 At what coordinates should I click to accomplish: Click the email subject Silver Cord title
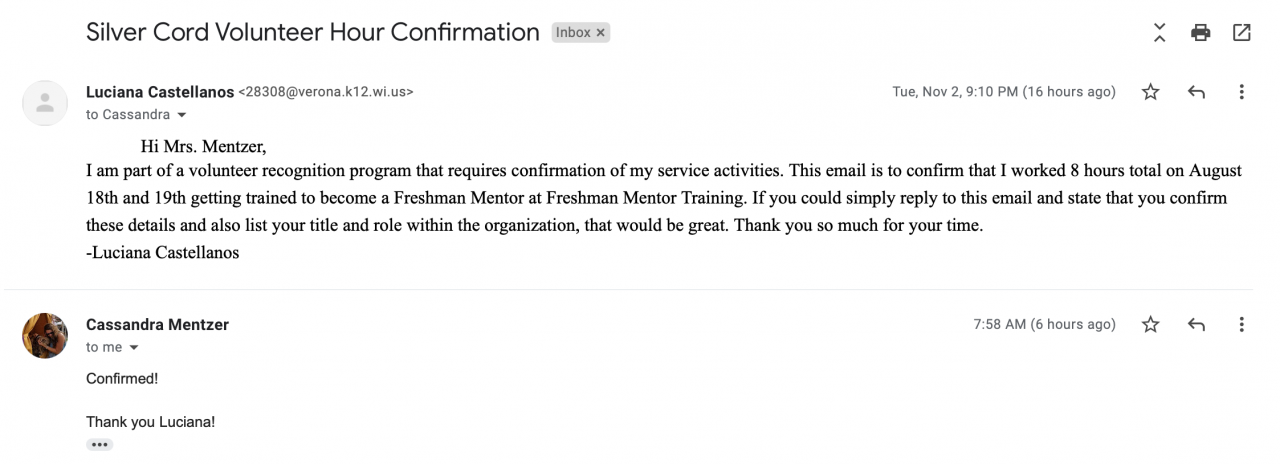[x=312, y=32]
